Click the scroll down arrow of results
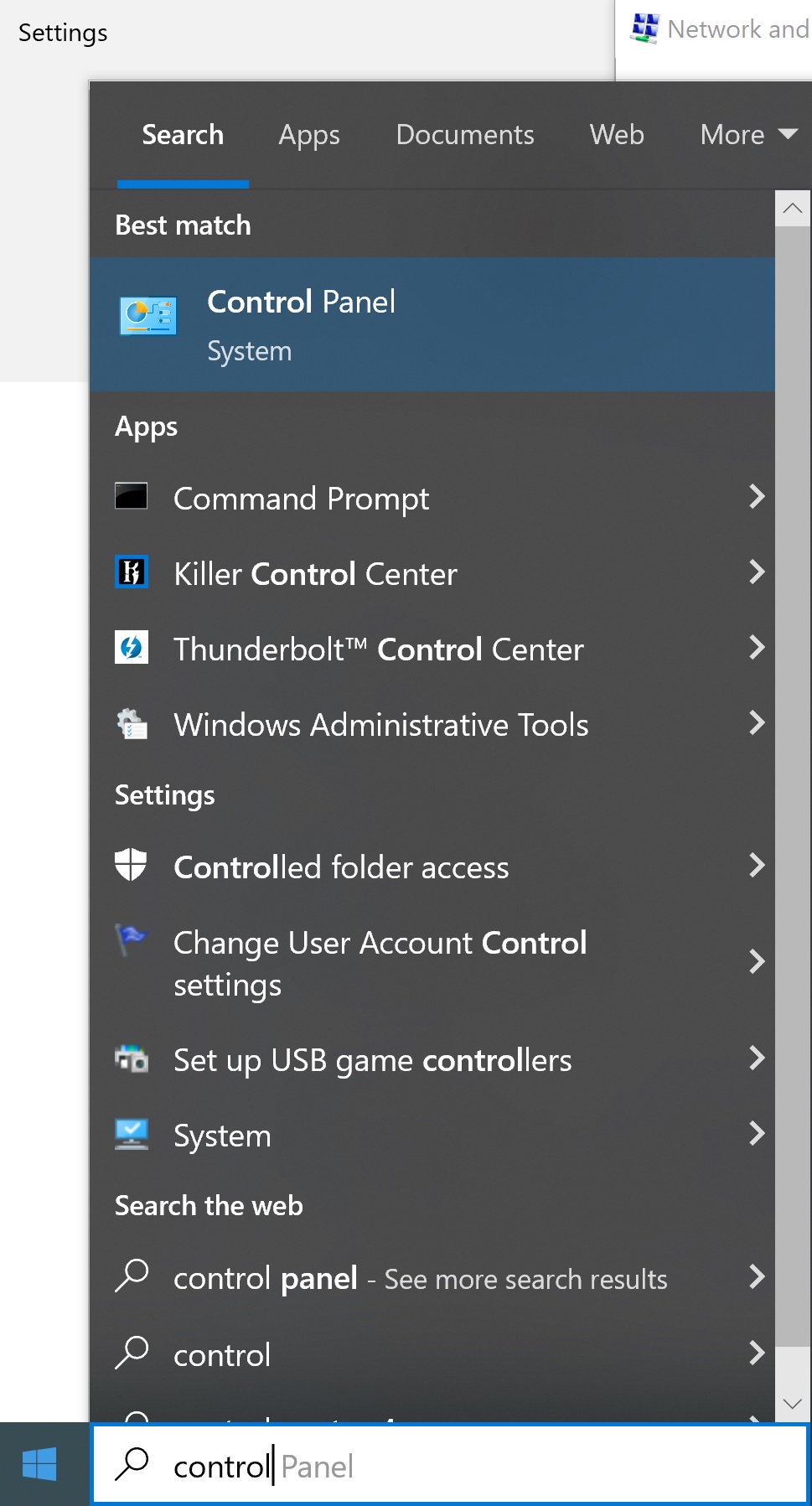Screen dimensions: 812x1506 [792, 1403]
